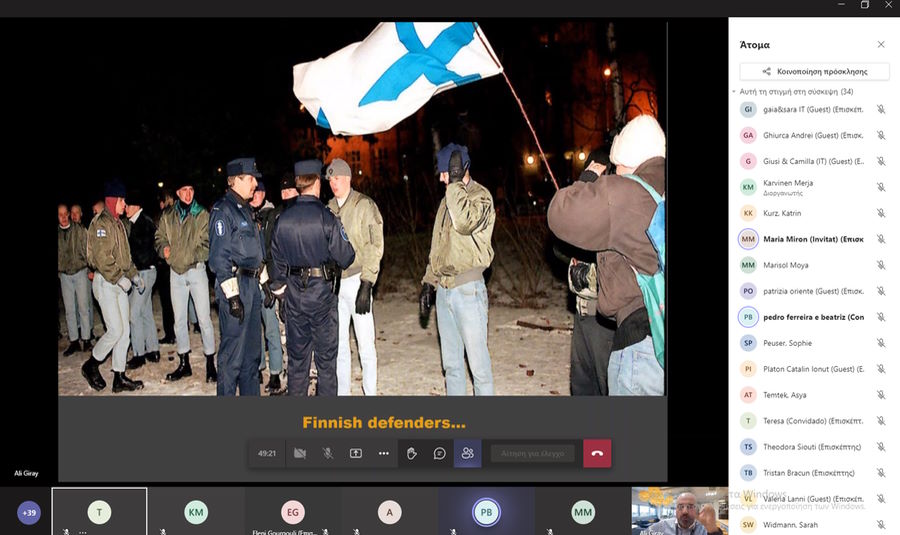Viewport: 900px width, 535px height.
Task: Show the conversation chat panel
Action: (x=439, y=453)
